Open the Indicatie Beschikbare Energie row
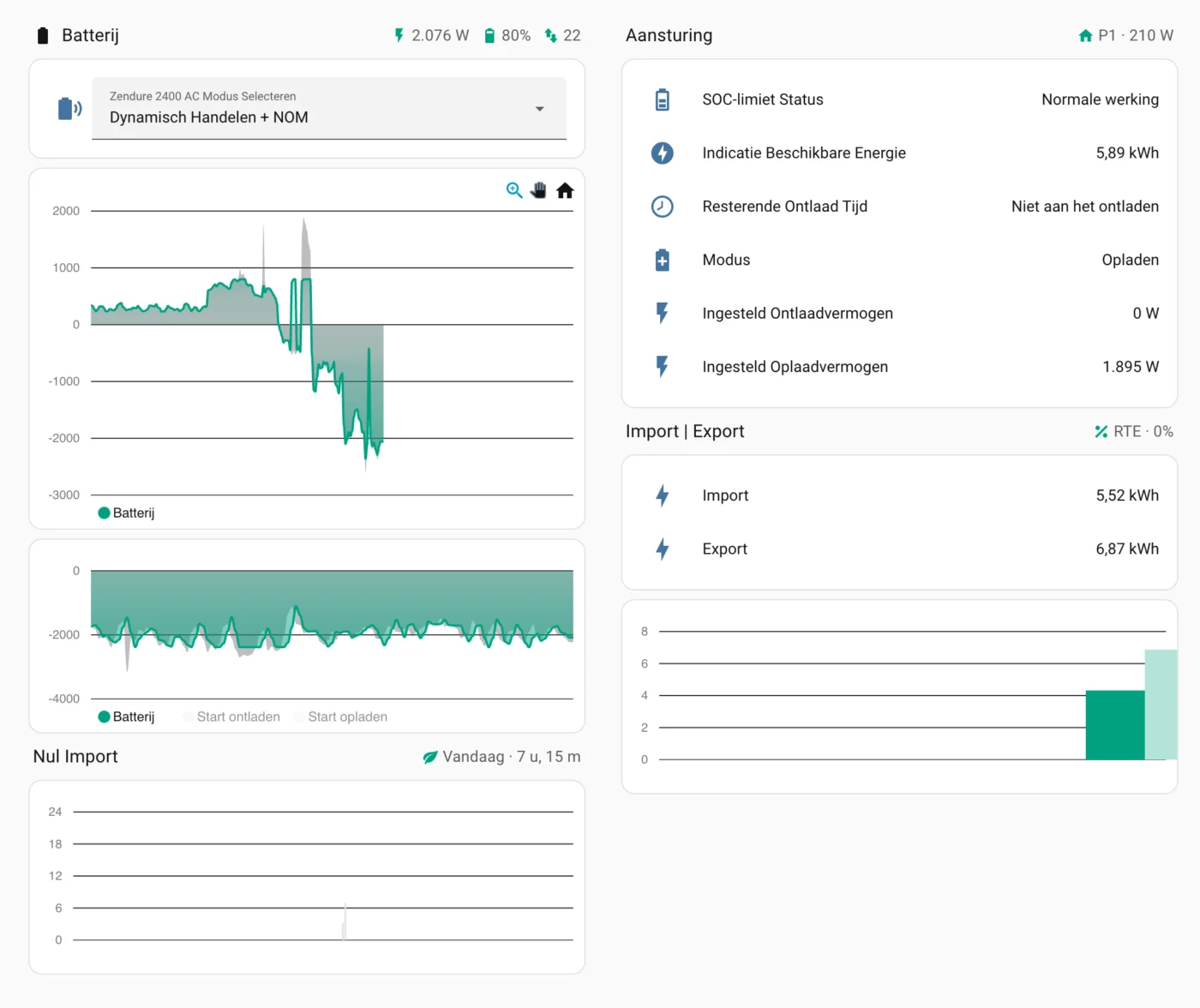 pos(900,153)
